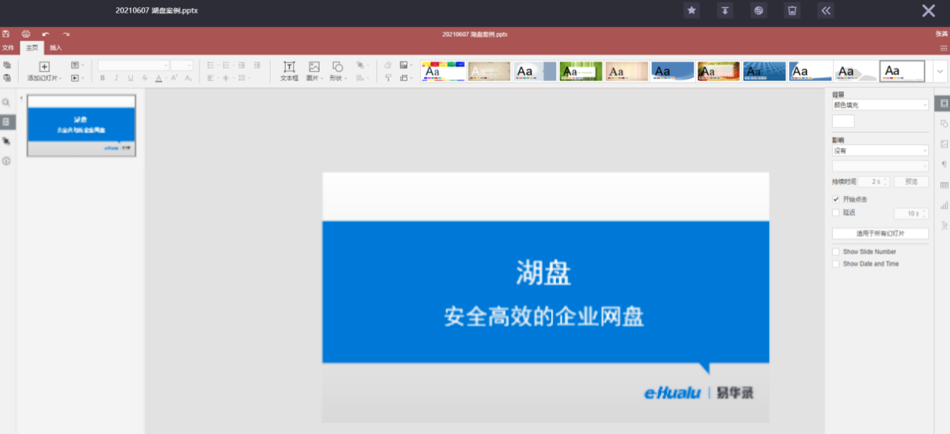The image size is (950, 434).
Task: Insert a text box with 文本框
Action: (289, 71)
